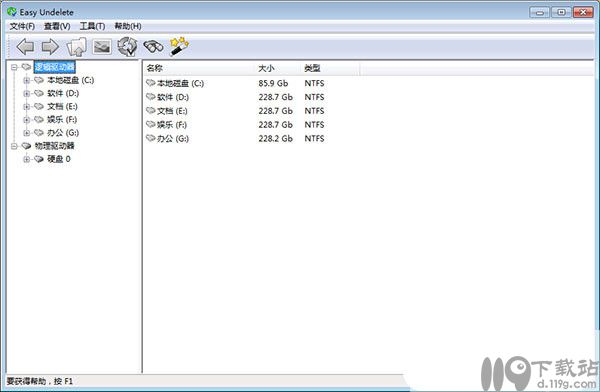Select 办公 (G:) tree label

(x=63, y=133)
